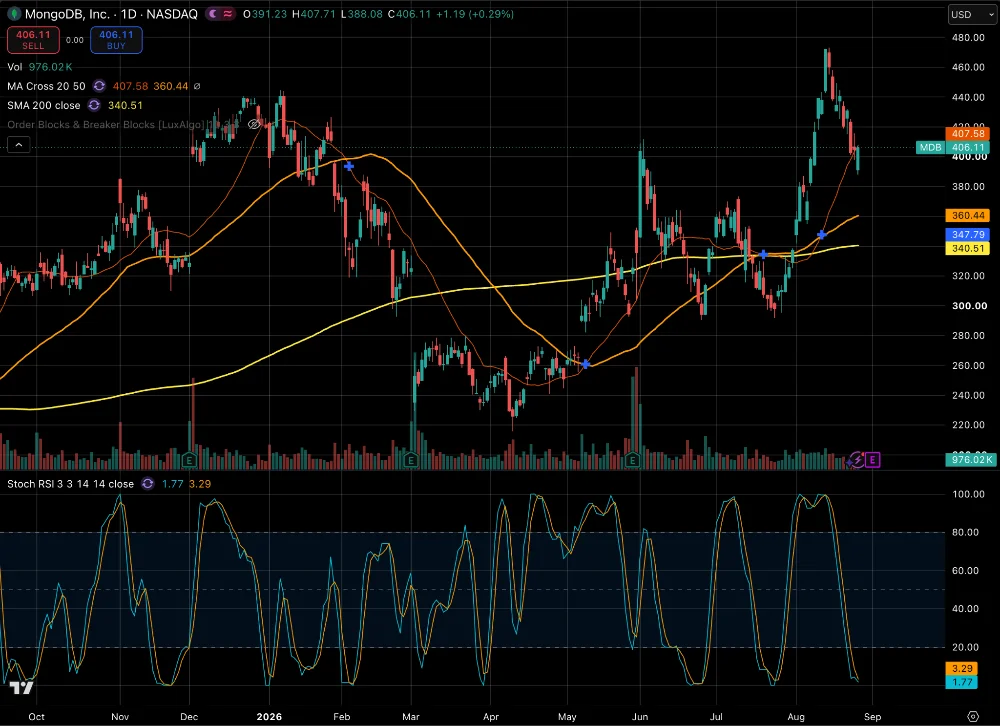
Task: Click the blue 347.79 price axis label
Action: [967, 235]
